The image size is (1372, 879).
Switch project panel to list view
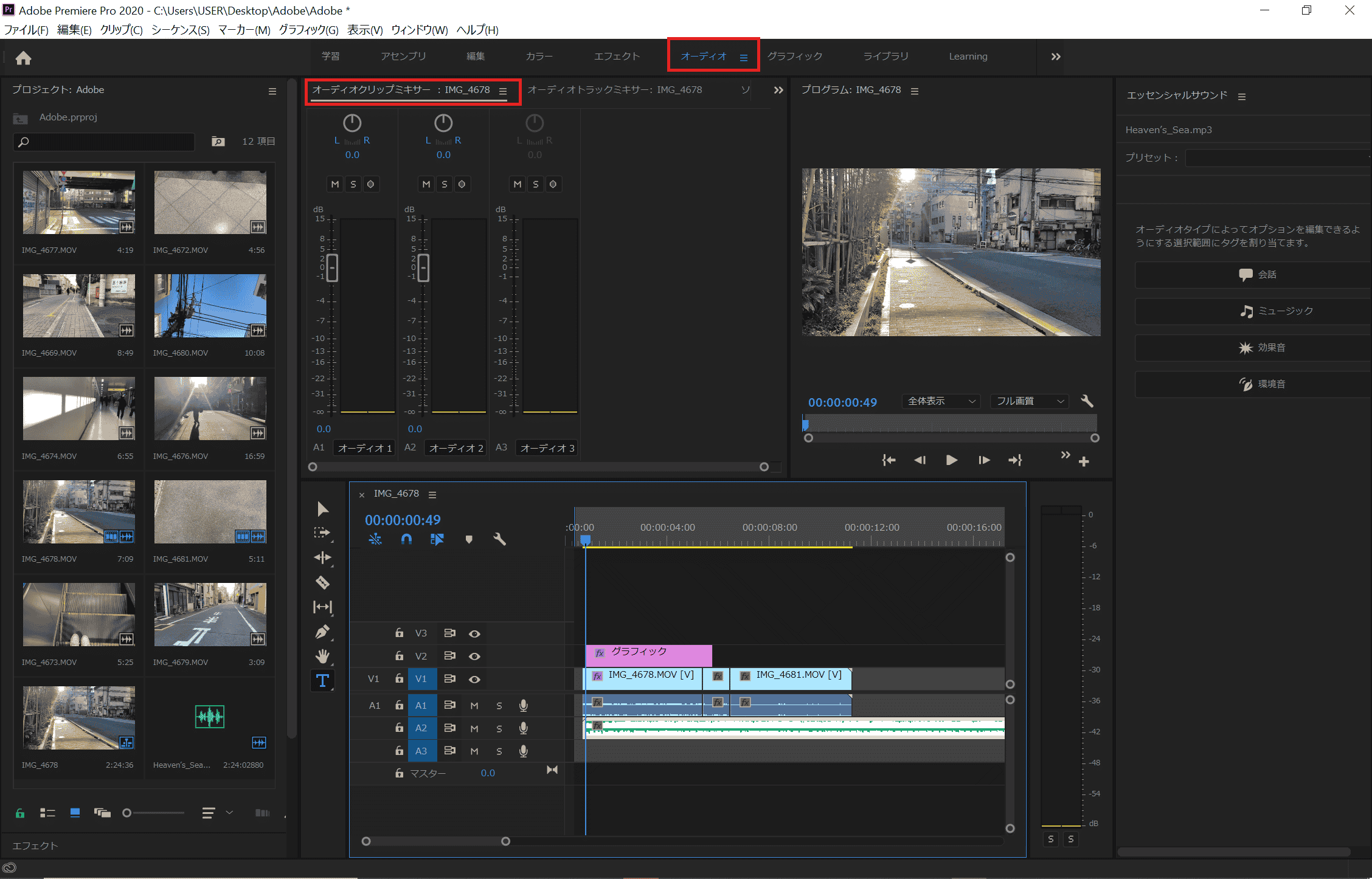click(47, 813)
